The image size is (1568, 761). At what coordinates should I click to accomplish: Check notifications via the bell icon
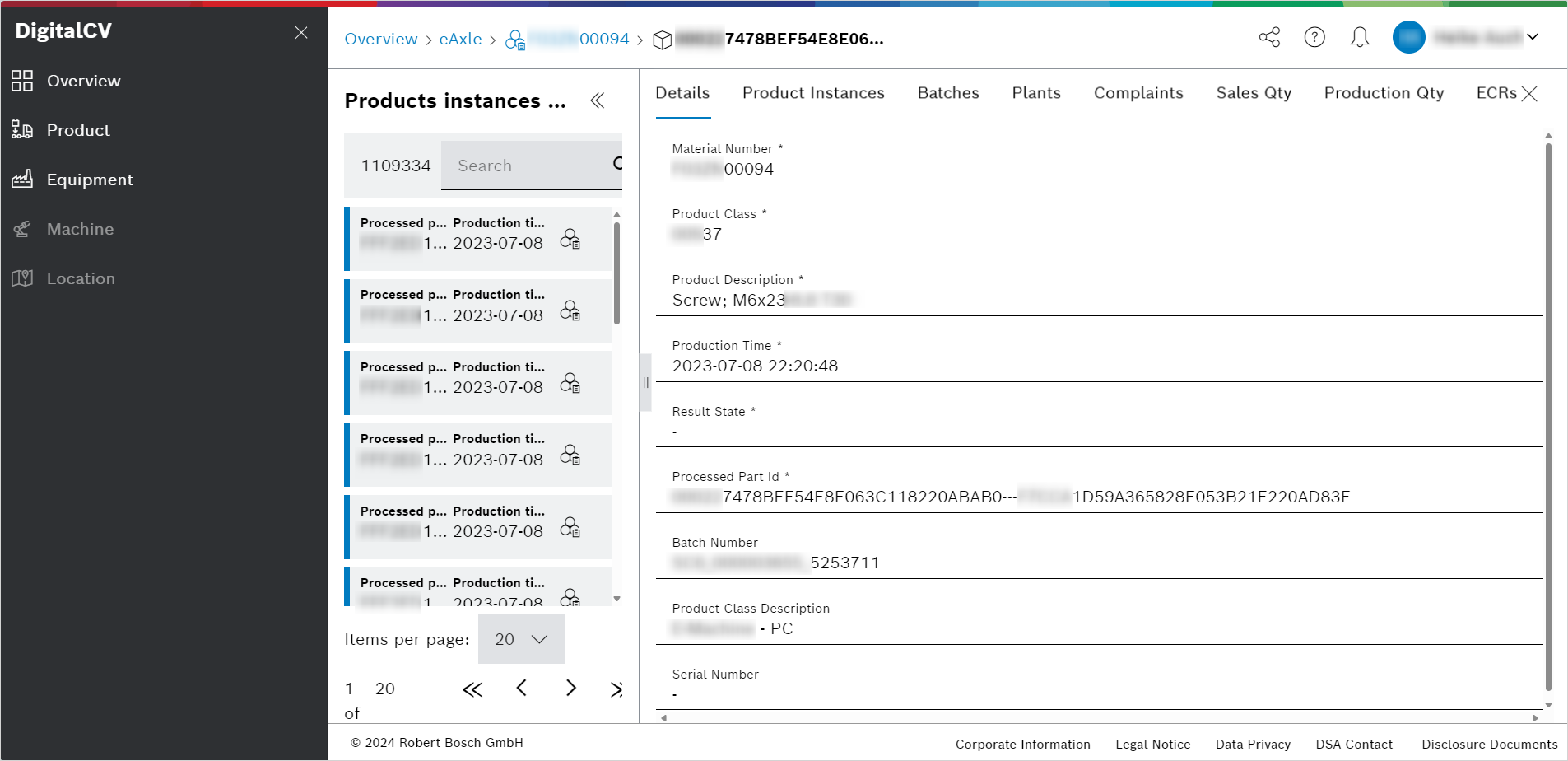1360,37
